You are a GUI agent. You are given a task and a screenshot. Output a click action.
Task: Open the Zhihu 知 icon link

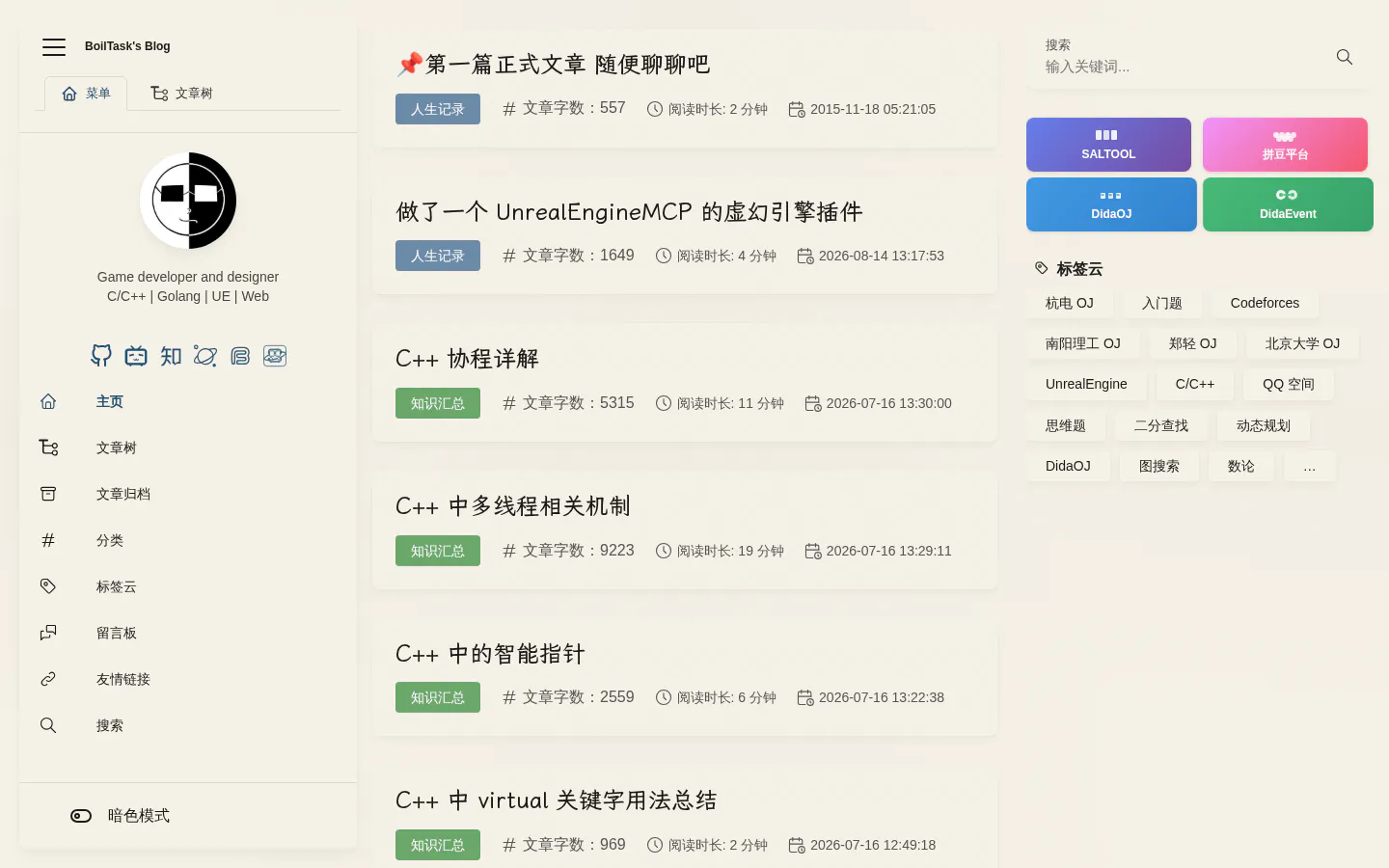[171, 356]
